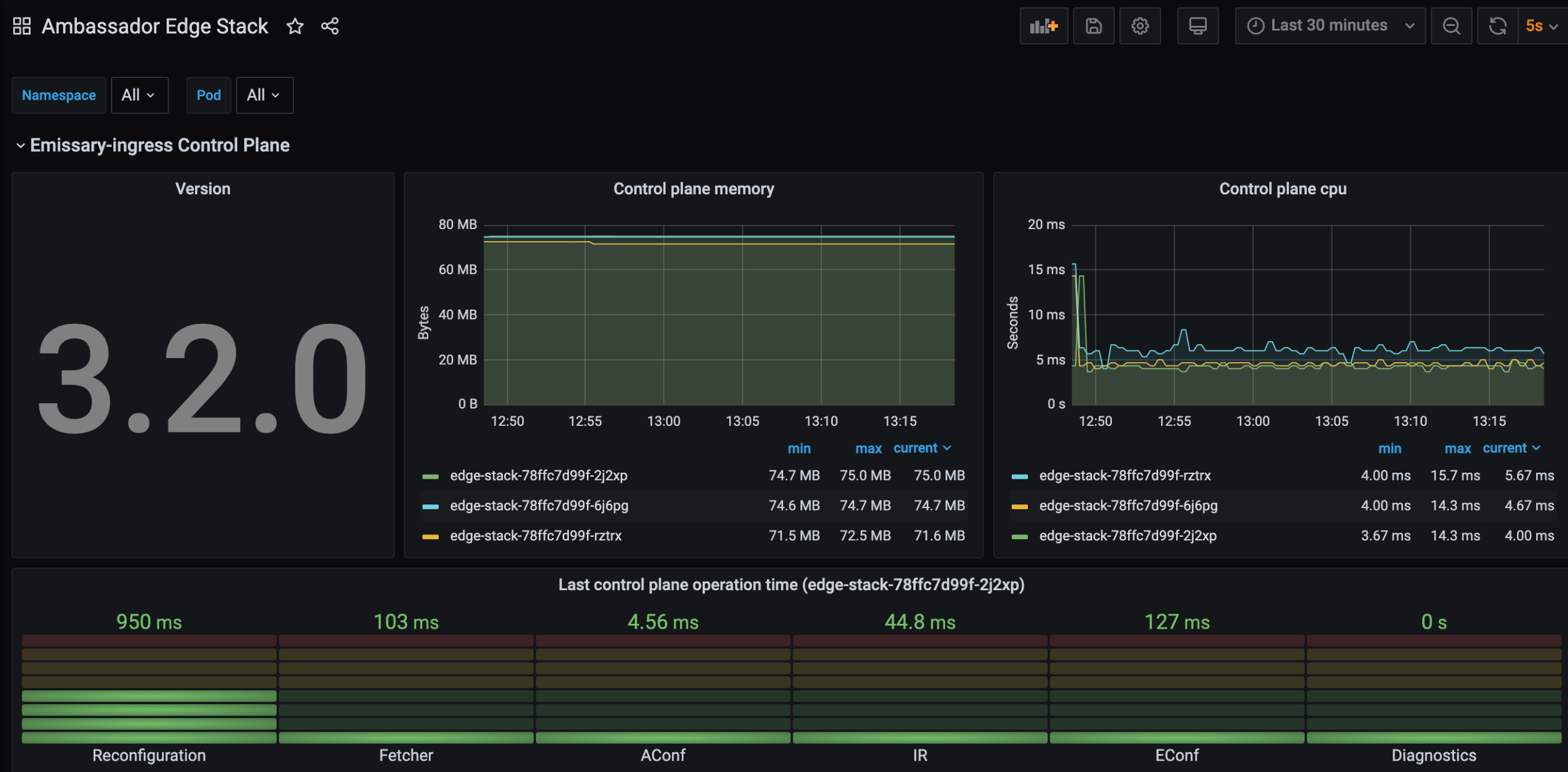This screenshot has height=772, width=1568.
Task: Open Control plane memory panel menu
Action: (x=694, y=188)
